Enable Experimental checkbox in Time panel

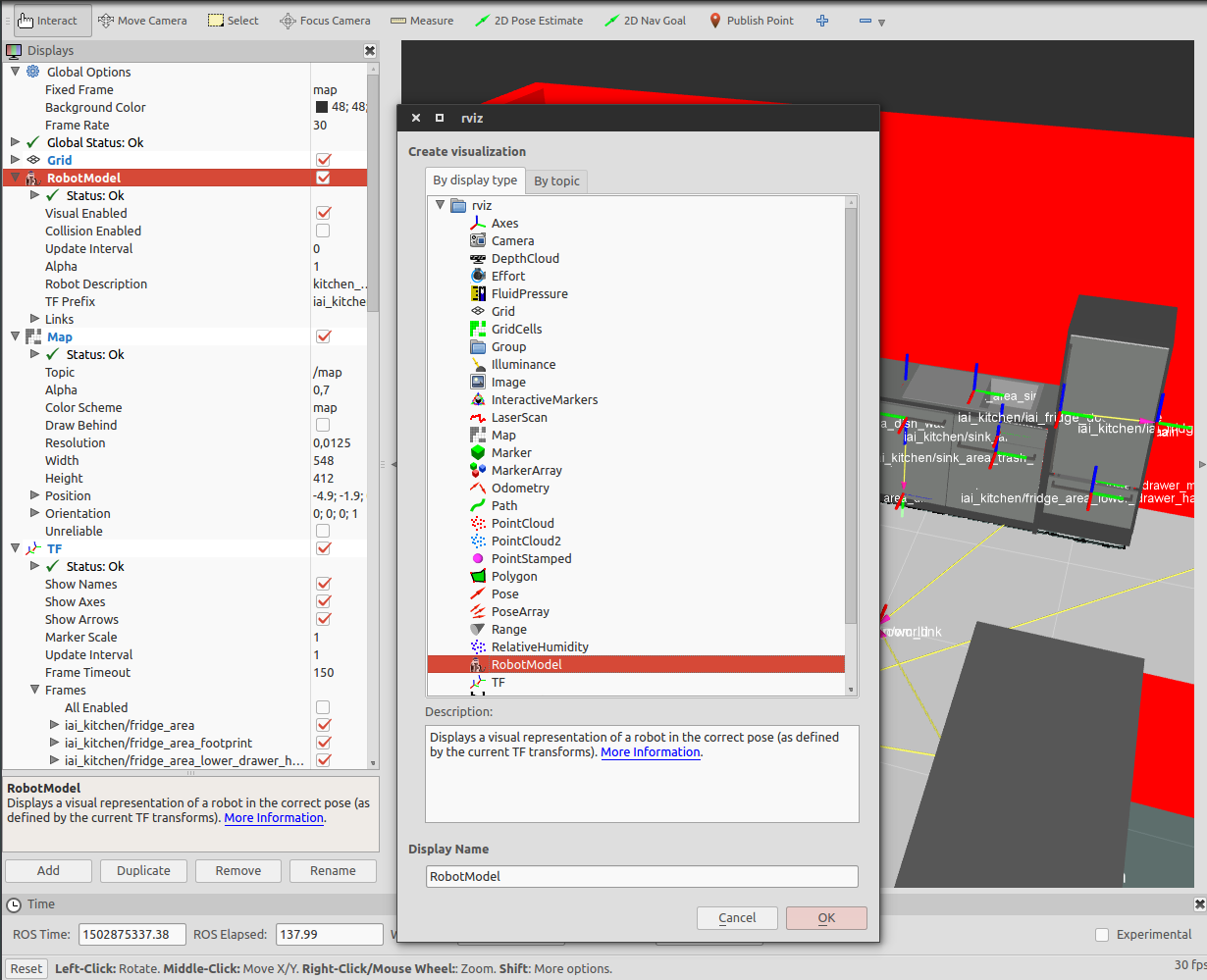click(1102, 935)
